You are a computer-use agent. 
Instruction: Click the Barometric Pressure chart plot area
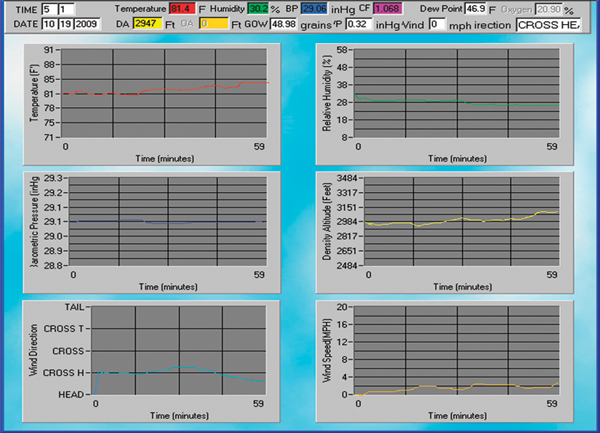[x=168, y=222]
